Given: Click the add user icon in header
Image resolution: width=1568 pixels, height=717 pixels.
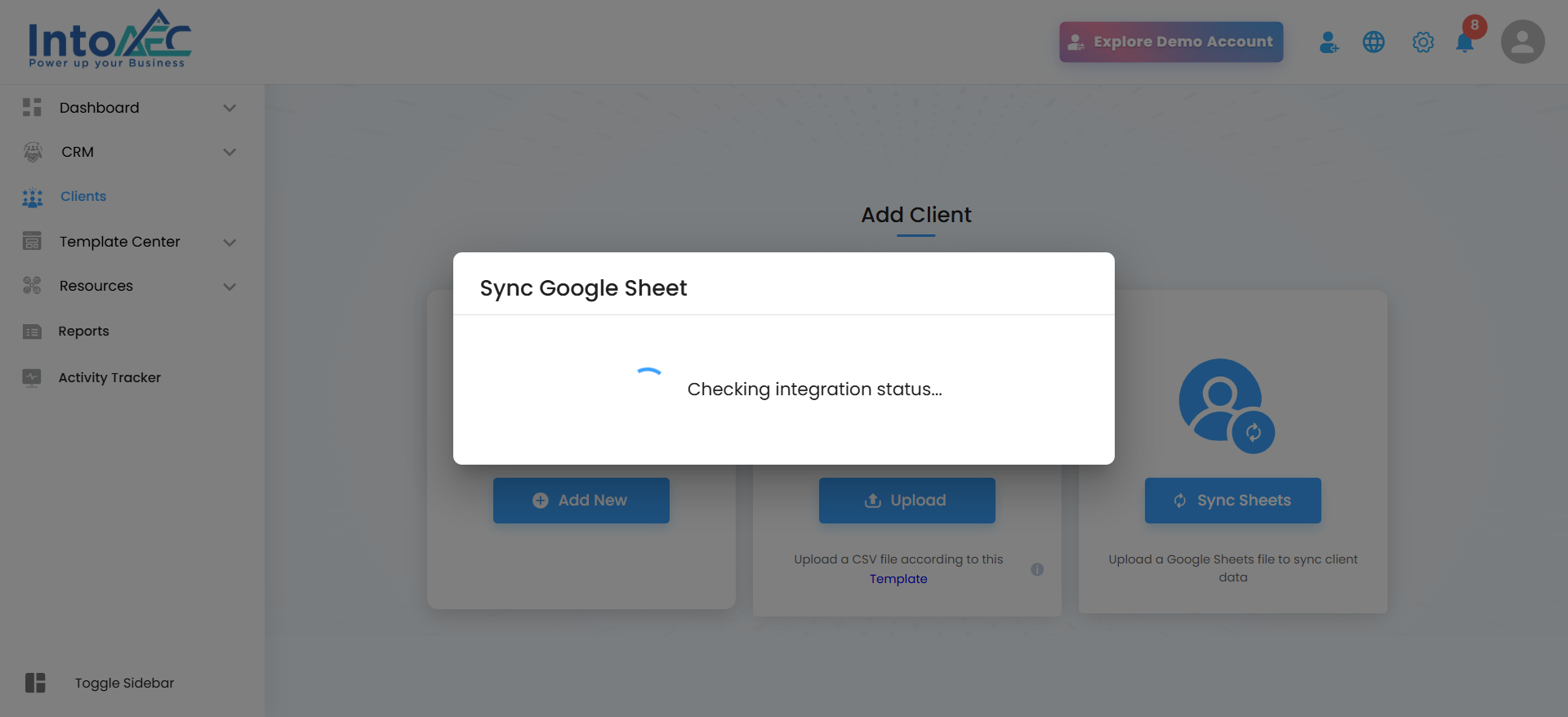Looking at the screenshot, I should (x=1329, y=42).
